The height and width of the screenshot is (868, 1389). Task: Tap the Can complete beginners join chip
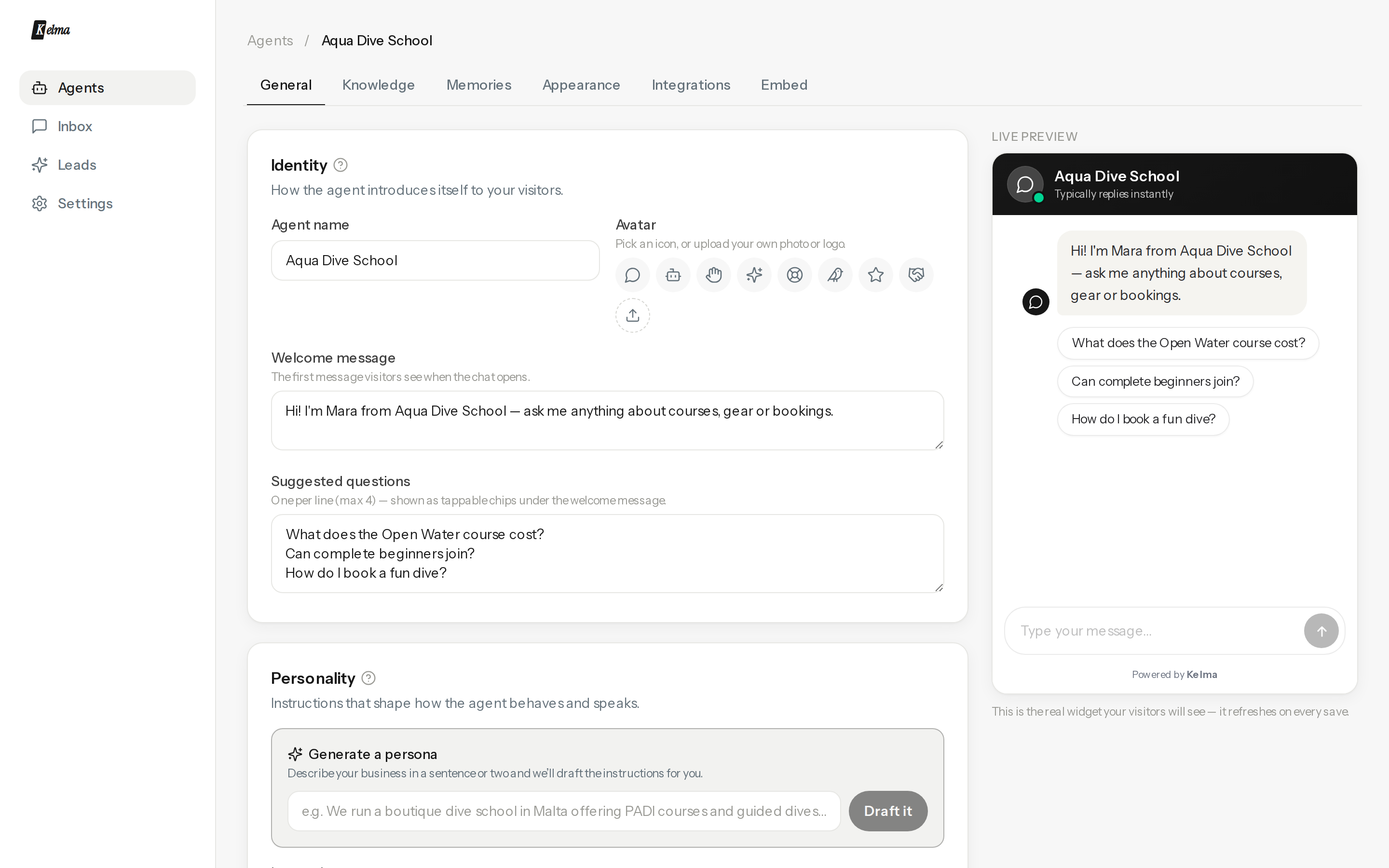tap(1156, 382)
